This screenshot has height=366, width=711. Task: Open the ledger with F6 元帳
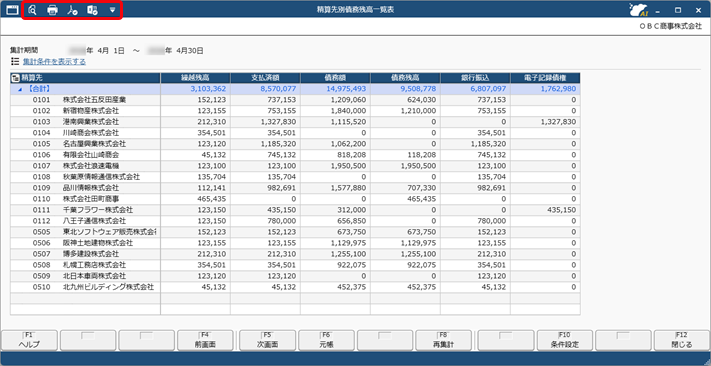pos(326,340)
